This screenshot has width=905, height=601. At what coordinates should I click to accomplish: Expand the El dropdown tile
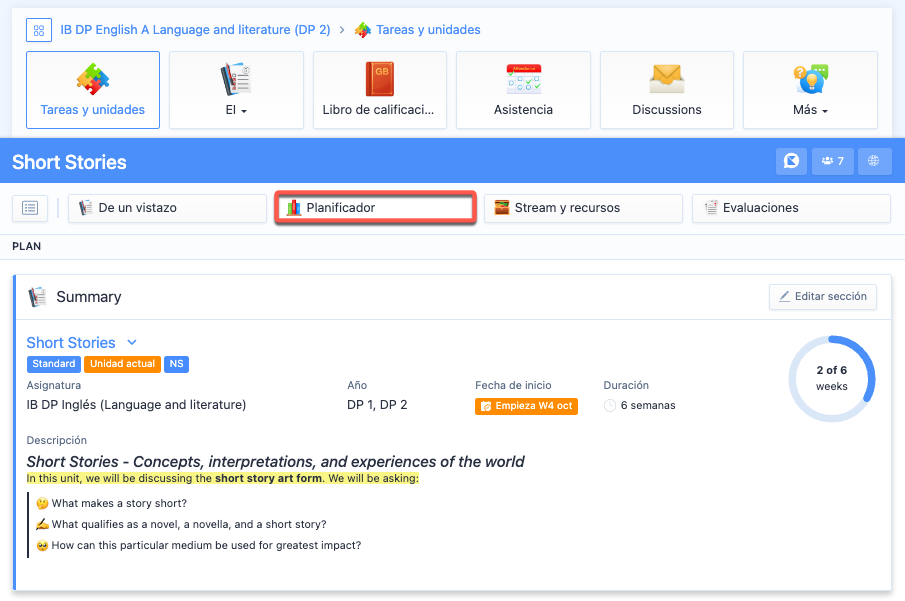pos(236,90)
